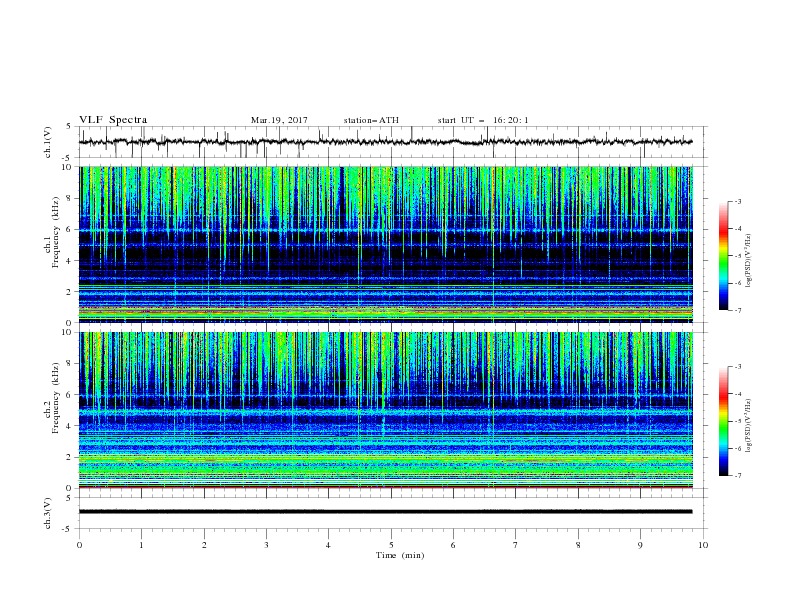Click the "VLF Spectra" title text

(113, 120)
